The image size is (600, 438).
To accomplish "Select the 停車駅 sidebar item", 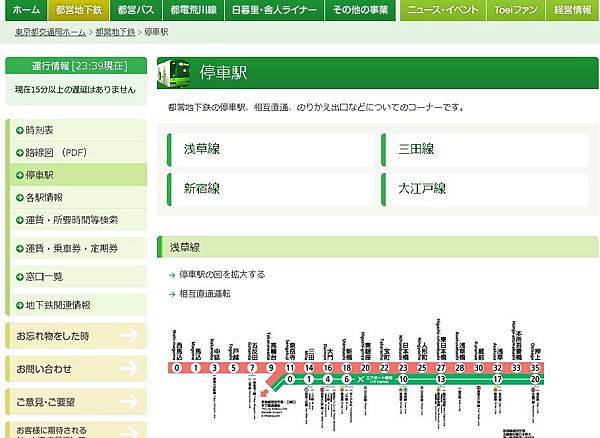I will [x=78, y=175].
